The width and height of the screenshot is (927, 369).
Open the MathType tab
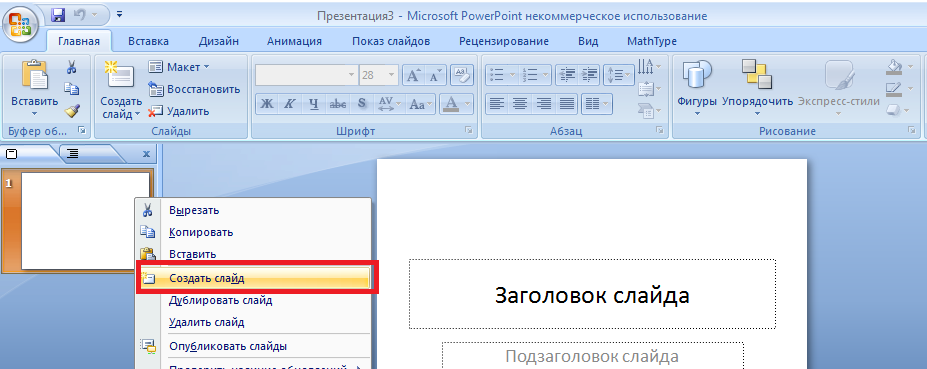point(652,41)
